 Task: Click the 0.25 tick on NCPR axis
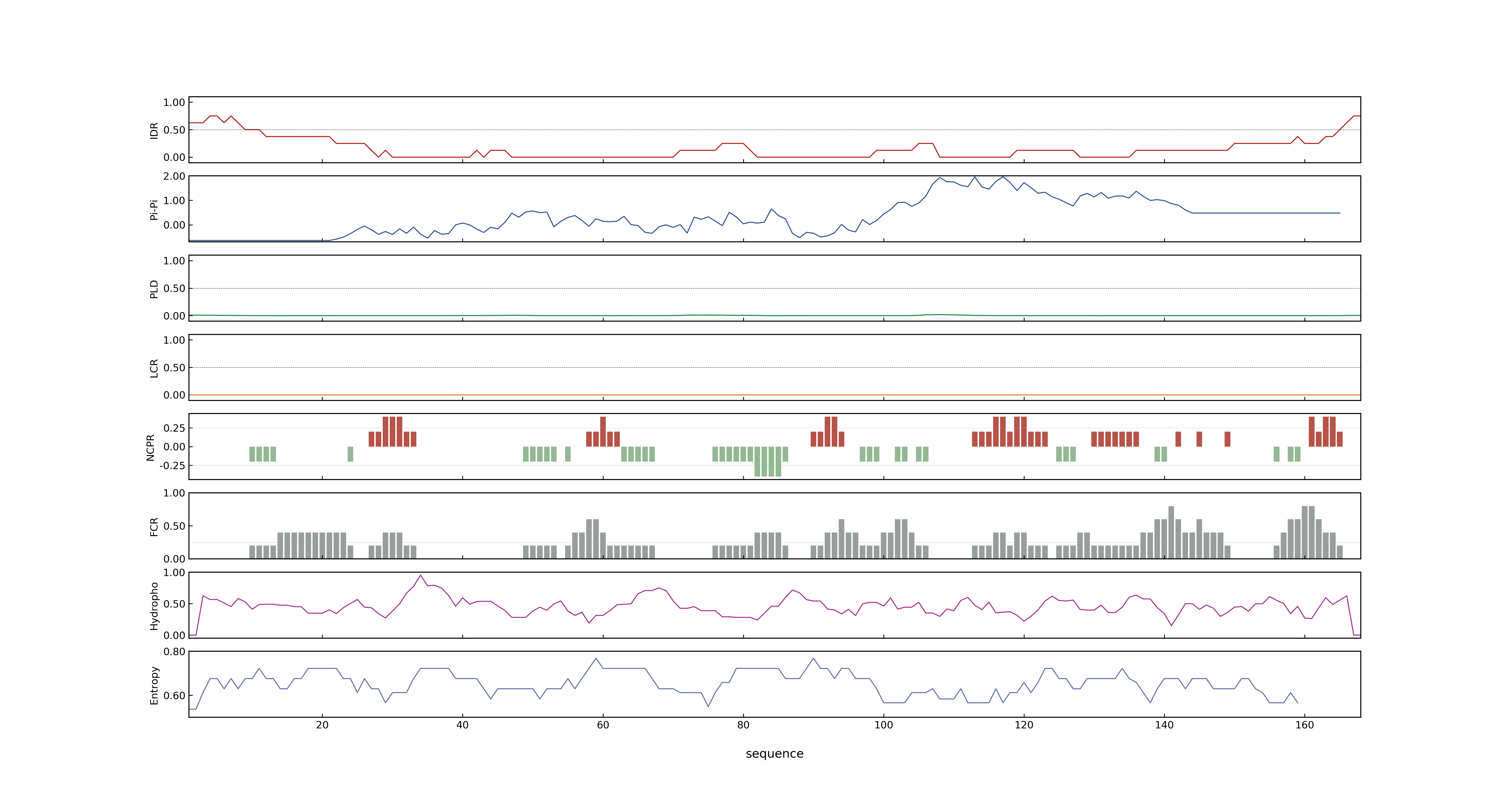tap(174, 428)
